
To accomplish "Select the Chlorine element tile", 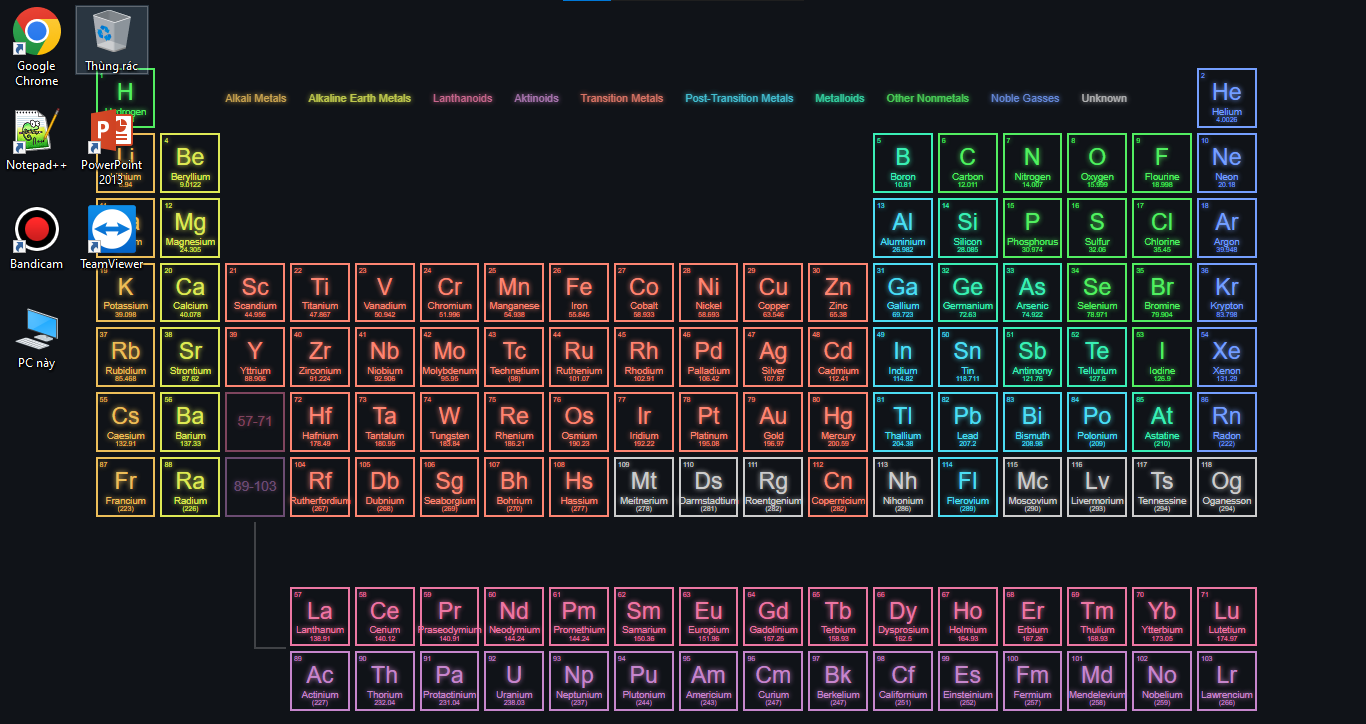I will click(x=1162, y=228).
